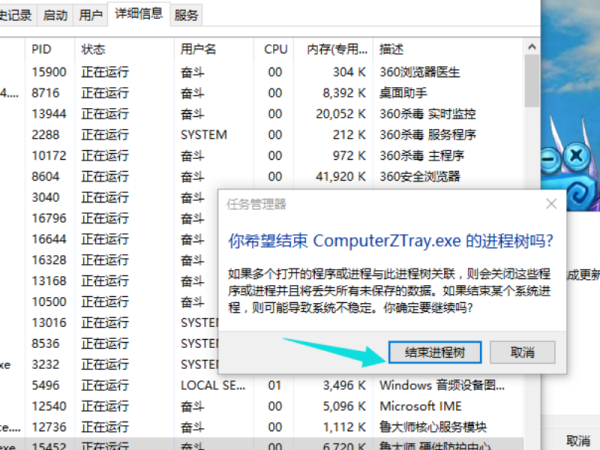Click the scrollbar up arrow
This screenshot has width=600, height=450.
pos(532,47)
